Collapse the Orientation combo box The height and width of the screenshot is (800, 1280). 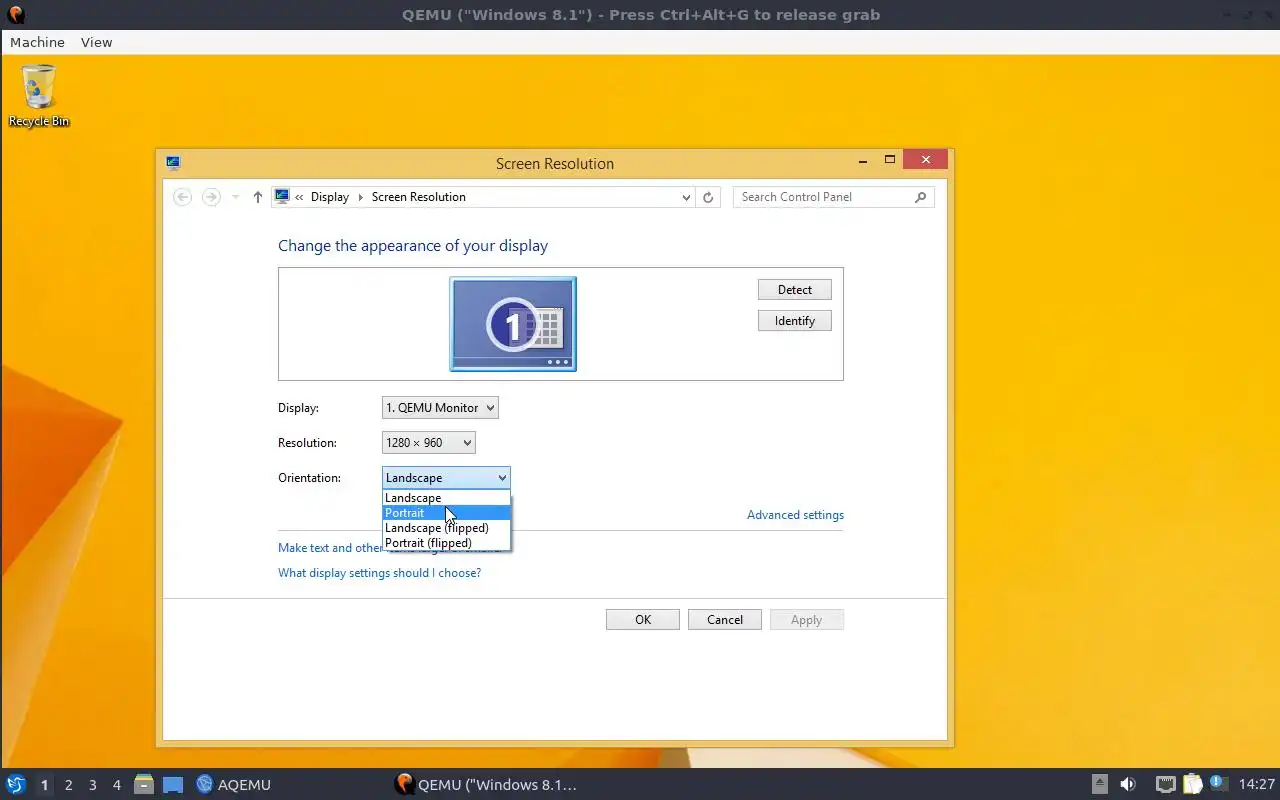click(x=446, y=478)
